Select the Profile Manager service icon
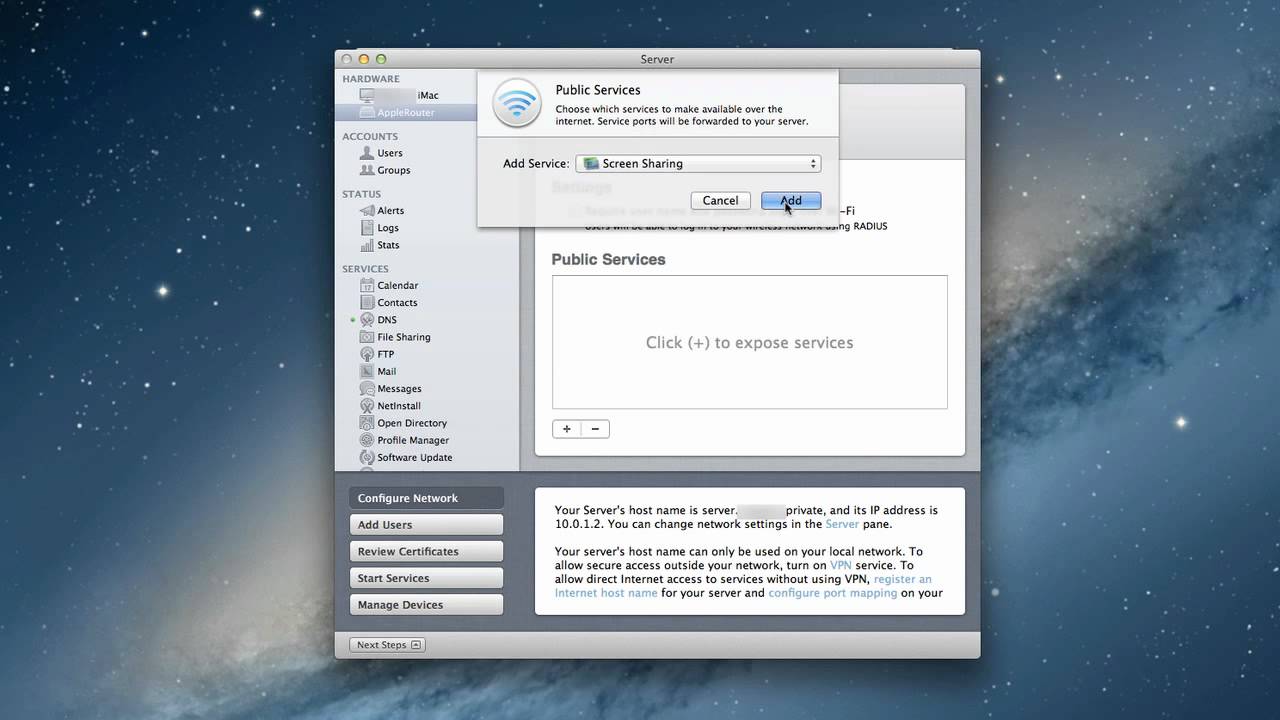 coord(367,440)
